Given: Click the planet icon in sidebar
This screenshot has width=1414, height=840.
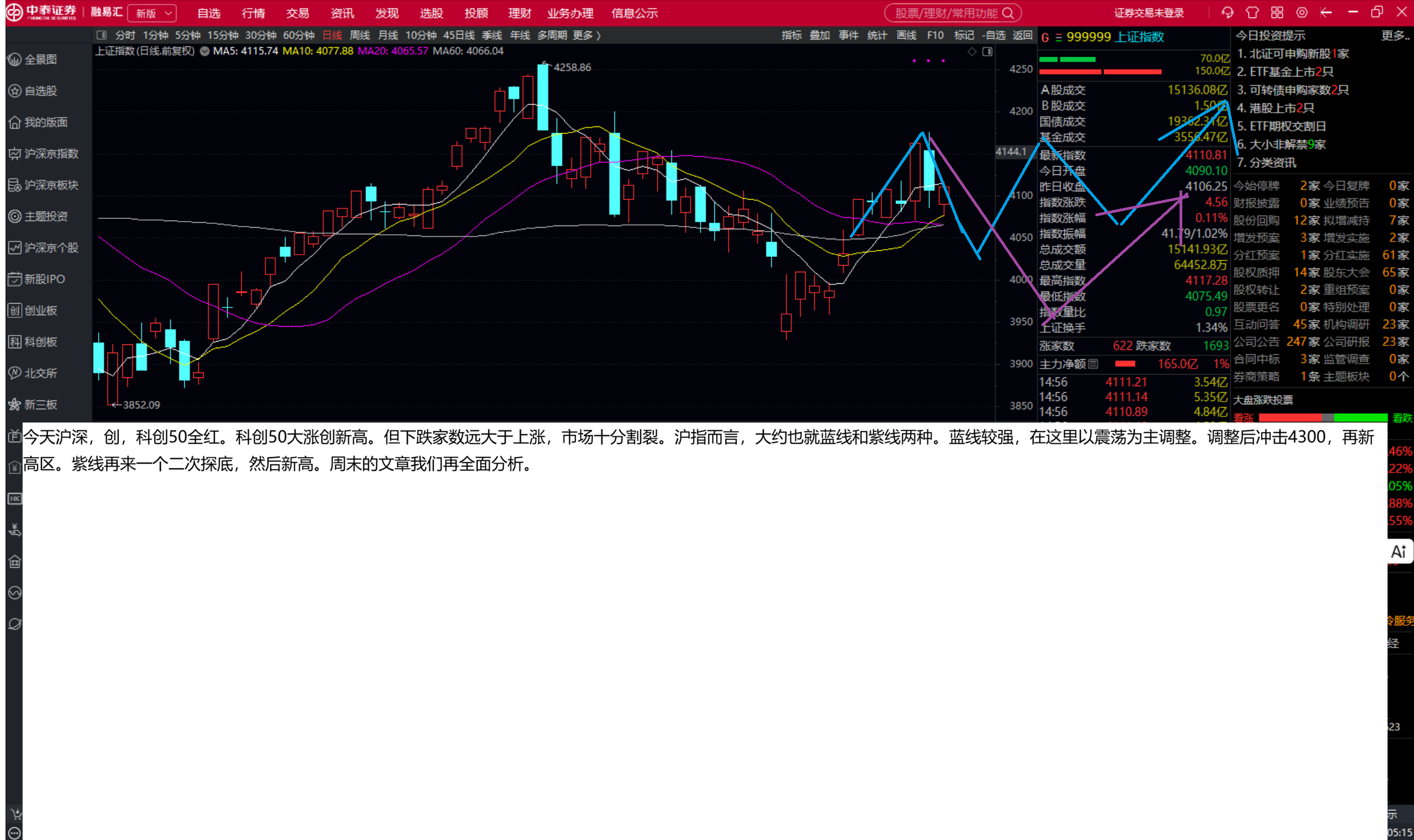Looking at the screenshot, I should point(15,624).
